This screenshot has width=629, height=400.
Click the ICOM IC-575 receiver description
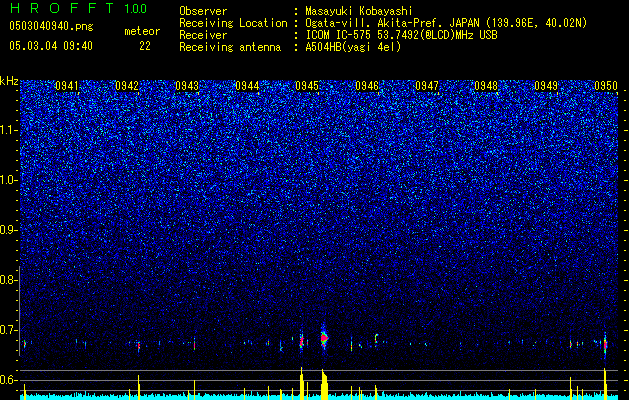[401, 35]
